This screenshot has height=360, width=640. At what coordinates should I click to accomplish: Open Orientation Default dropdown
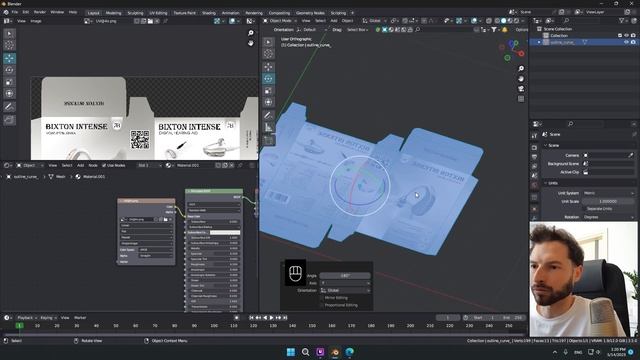312,30
